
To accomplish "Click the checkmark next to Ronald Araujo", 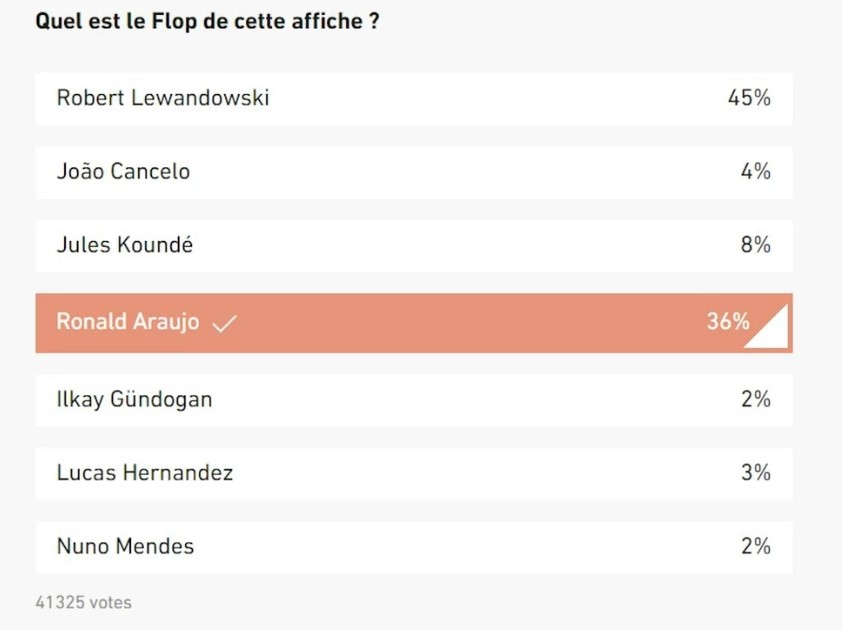I will [x=224, y=323].
